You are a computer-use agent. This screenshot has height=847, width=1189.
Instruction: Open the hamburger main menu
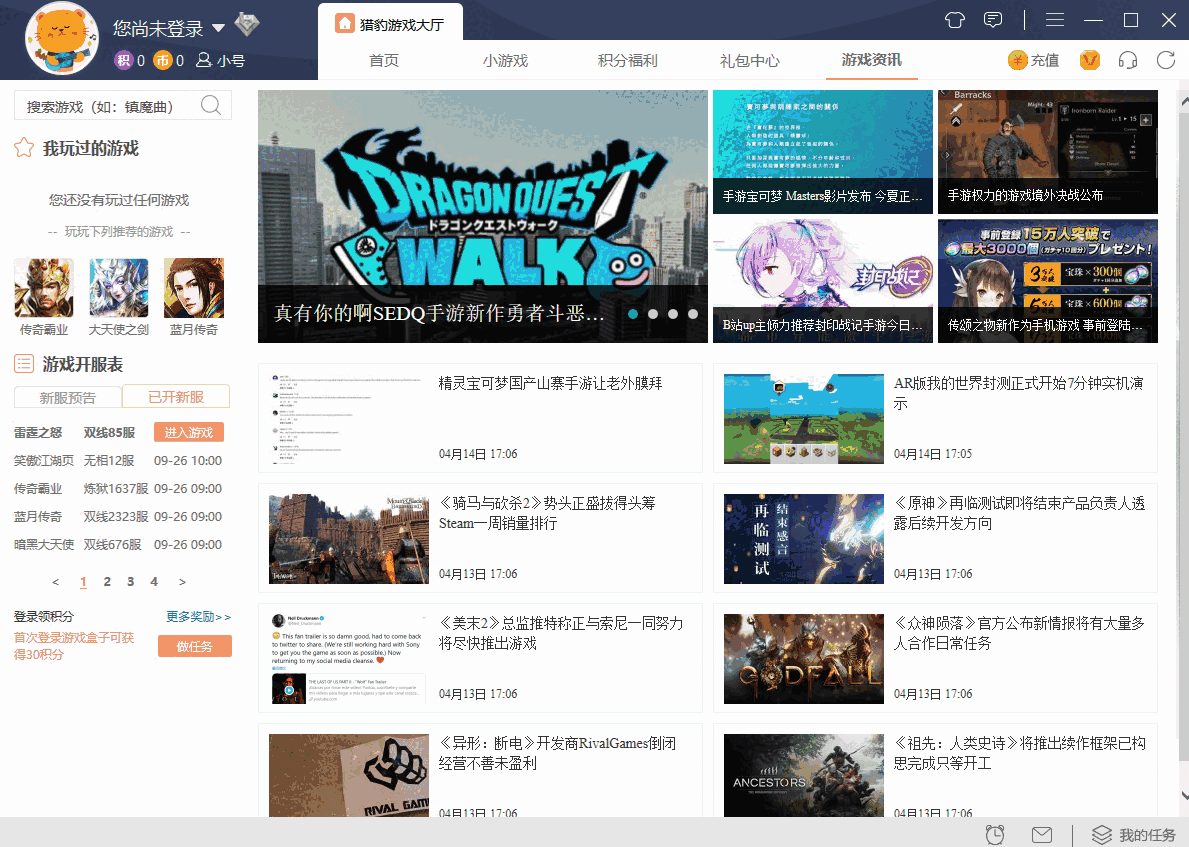[1055, 20]
